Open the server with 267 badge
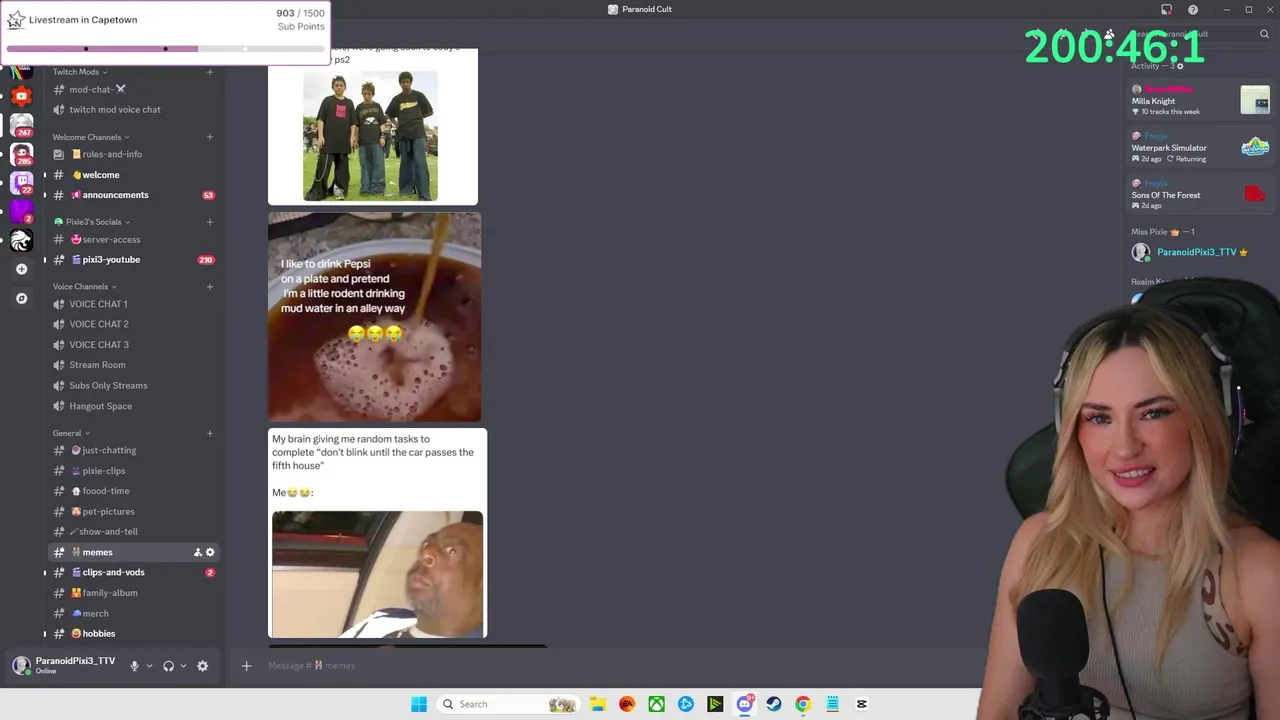 coord(21,126)
